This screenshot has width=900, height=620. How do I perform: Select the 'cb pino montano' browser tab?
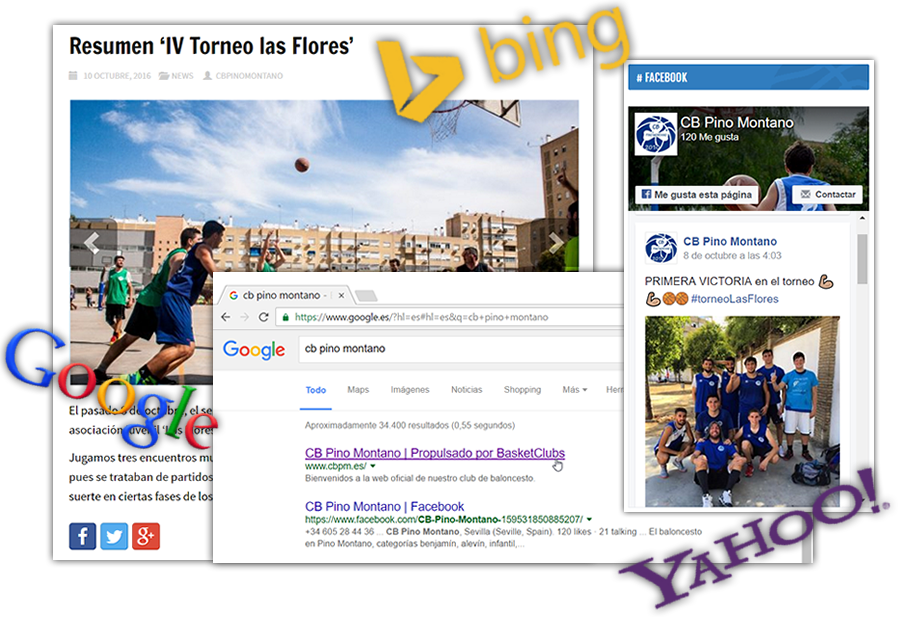(285, 295)
